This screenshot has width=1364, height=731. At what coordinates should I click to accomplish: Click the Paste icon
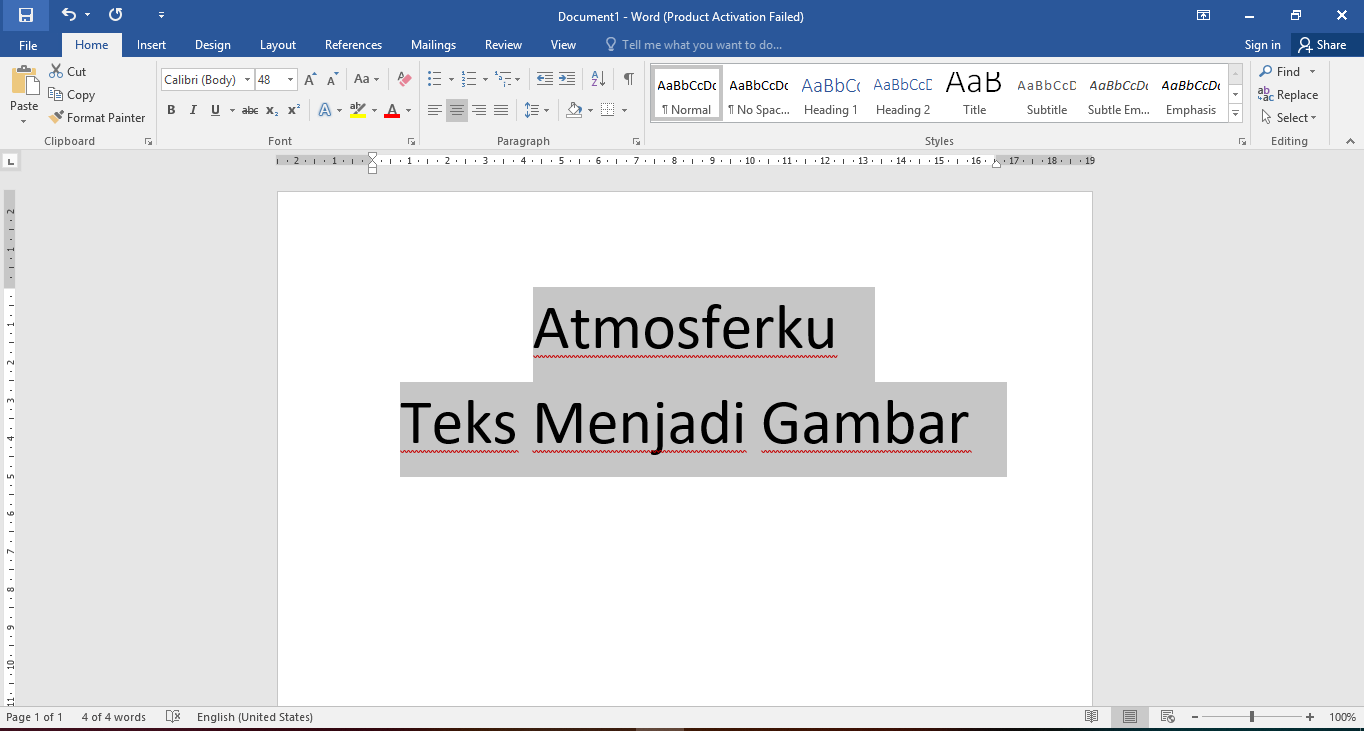[x=24, y=82]
